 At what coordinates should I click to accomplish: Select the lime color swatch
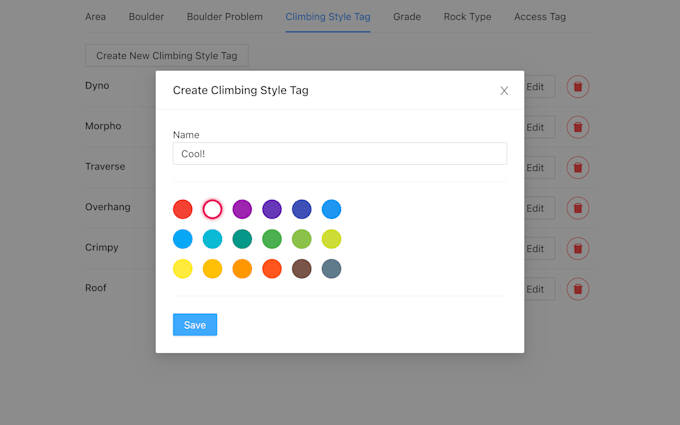331,239
